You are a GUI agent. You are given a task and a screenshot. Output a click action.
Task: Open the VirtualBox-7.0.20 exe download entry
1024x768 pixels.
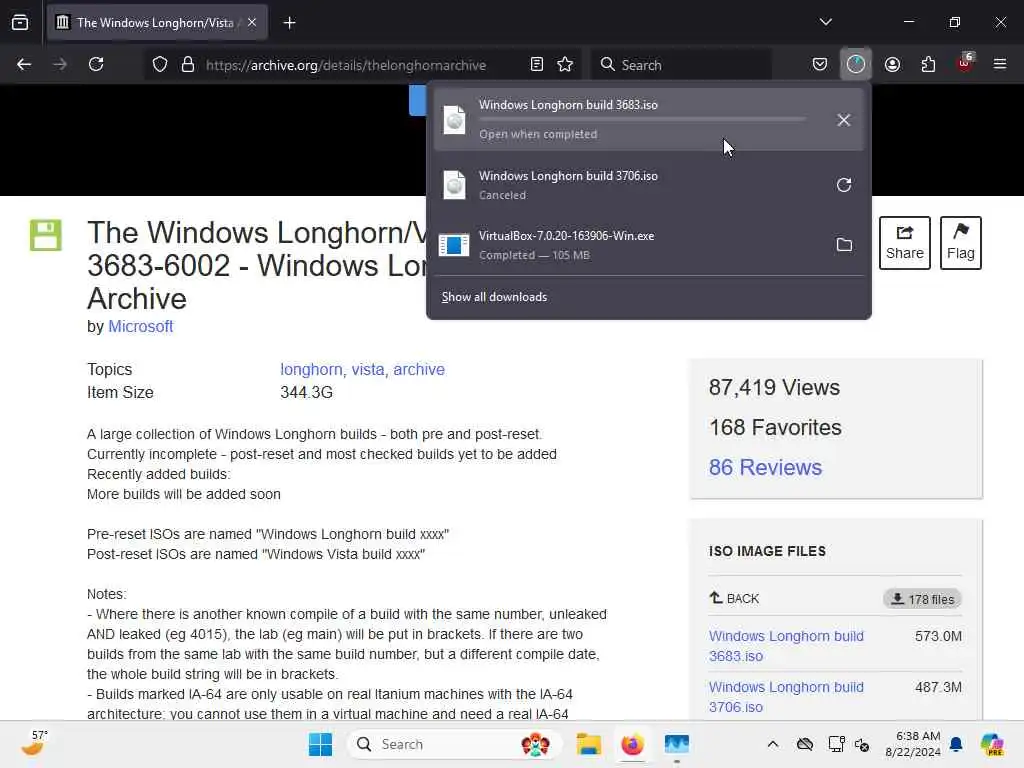pyautogui.click(x=648, y=245)
